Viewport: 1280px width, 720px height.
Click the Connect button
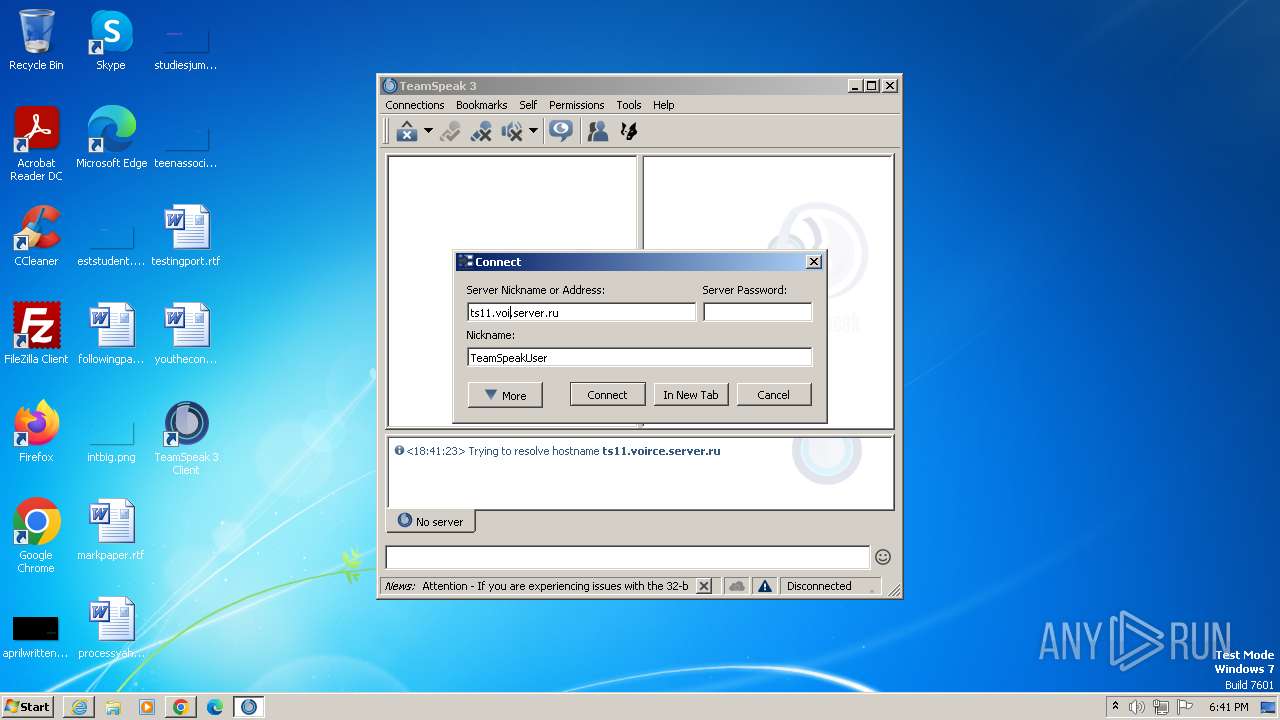607,395
